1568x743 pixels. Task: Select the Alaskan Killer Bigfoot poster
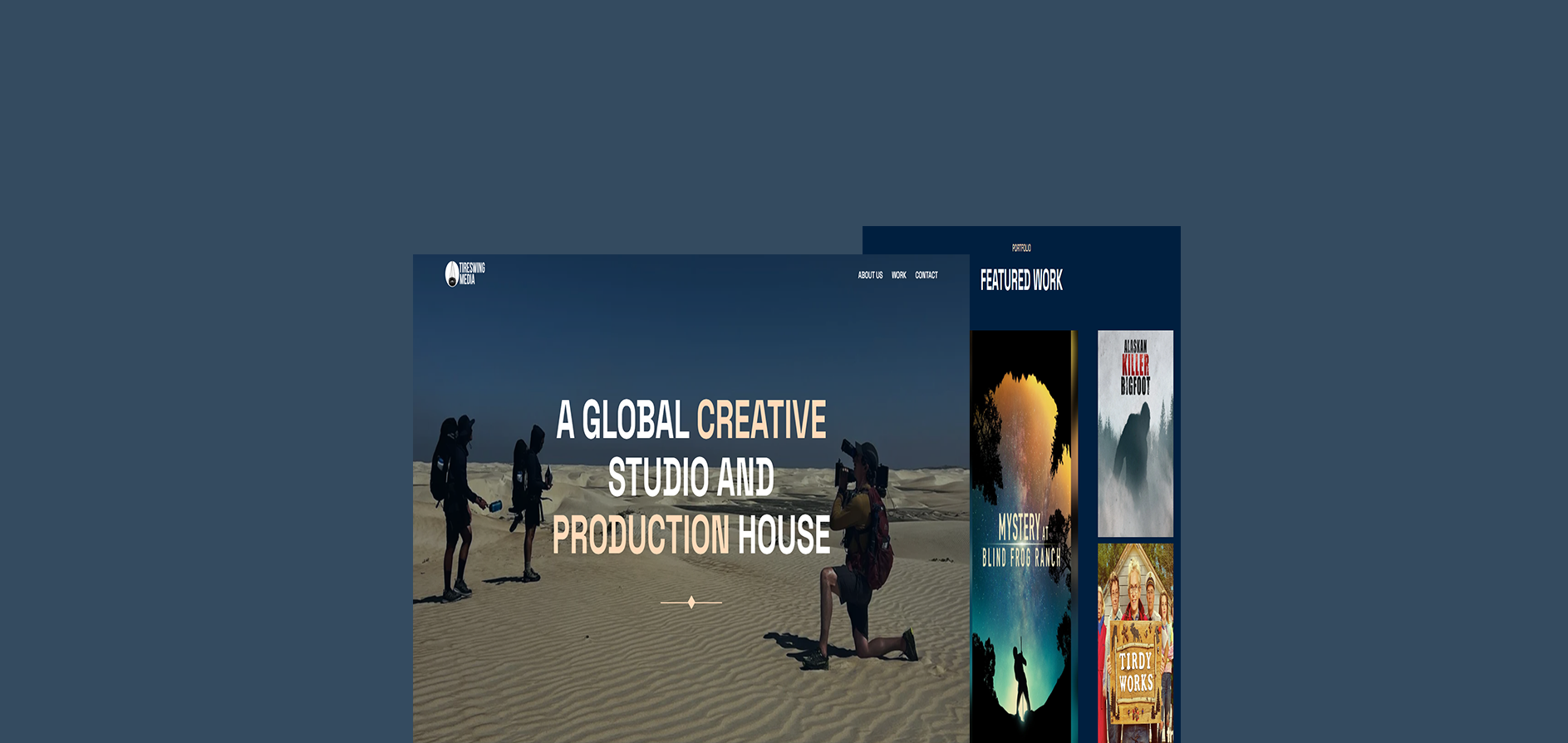coord(1135,433)
